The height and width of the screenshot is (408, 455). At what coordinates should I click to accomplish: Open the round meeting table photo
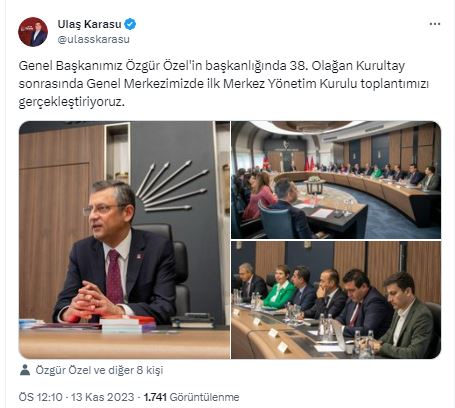[336, 180]
